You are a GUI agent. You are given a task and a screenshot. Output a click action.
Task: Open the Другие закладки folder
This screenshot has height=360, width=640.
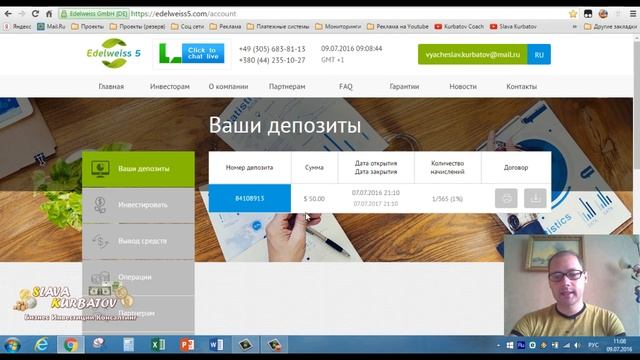(x=610, y=27)
